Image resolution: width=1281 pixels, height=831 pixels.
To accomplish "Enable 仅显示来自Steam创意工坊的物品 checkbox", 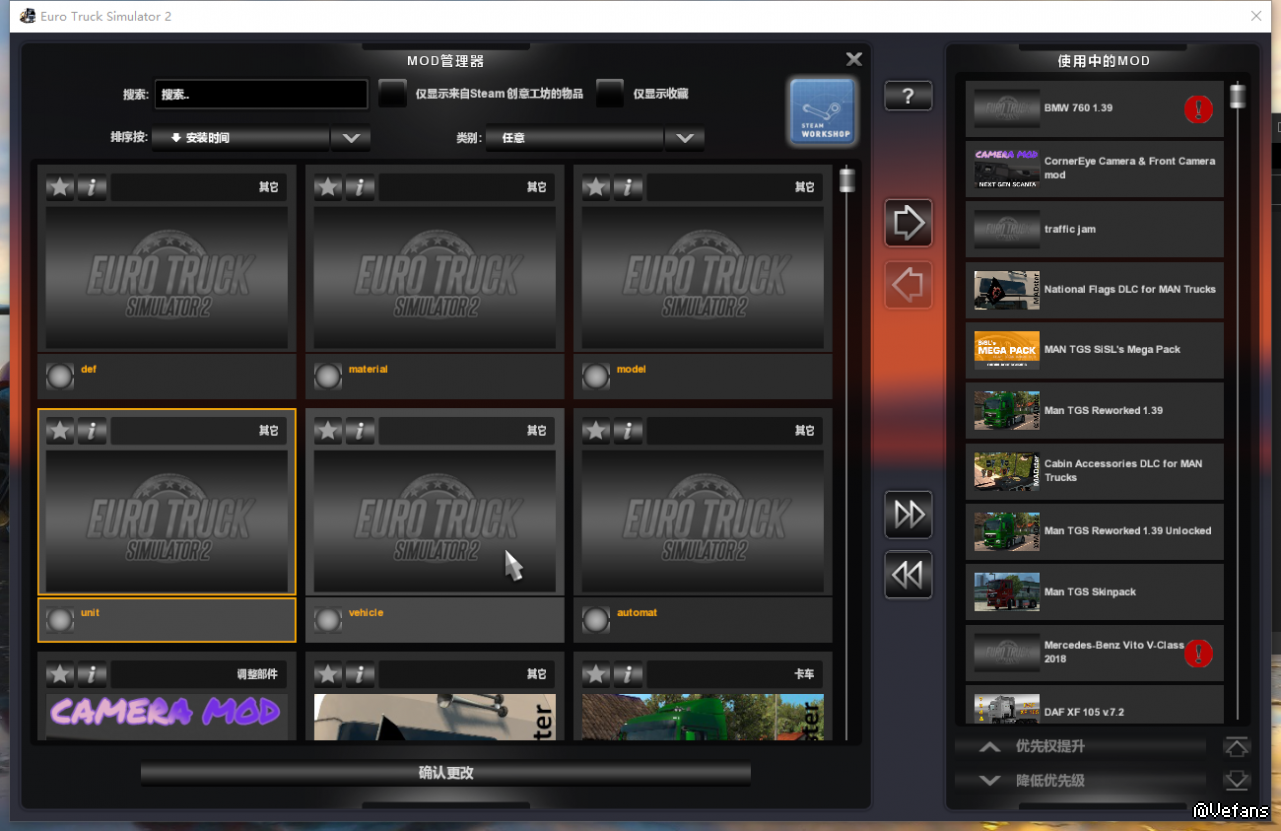I will click(393, 94).
